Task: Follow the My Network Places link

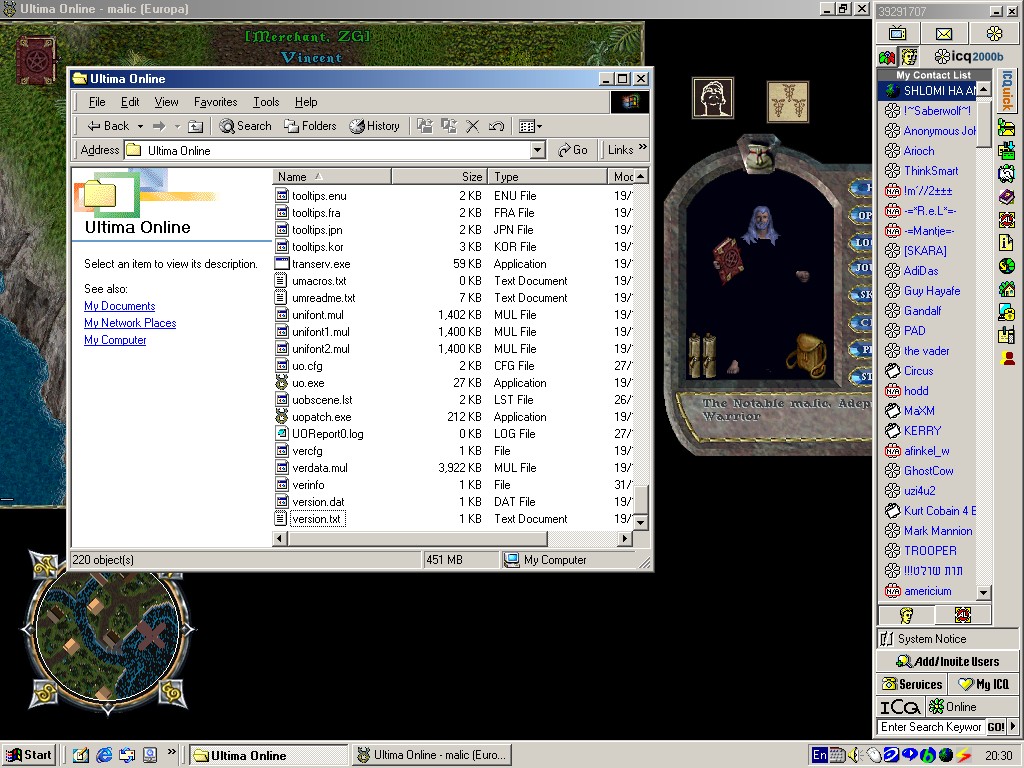Action: point(130,323)
